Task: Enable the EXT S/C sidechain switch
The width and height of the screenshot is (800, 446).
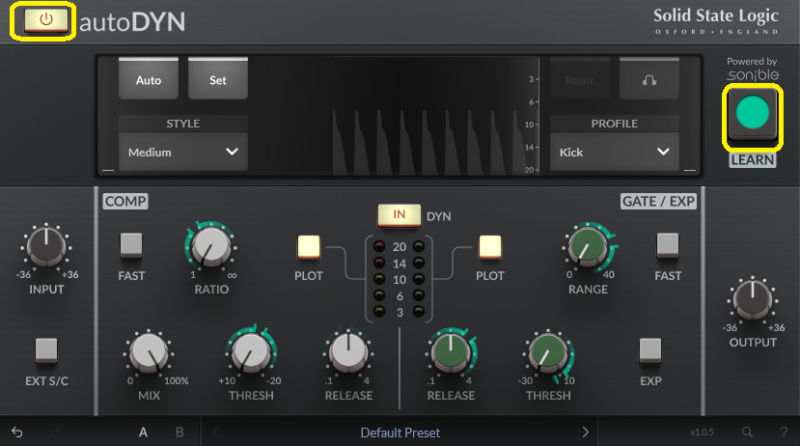Action: 46,350
